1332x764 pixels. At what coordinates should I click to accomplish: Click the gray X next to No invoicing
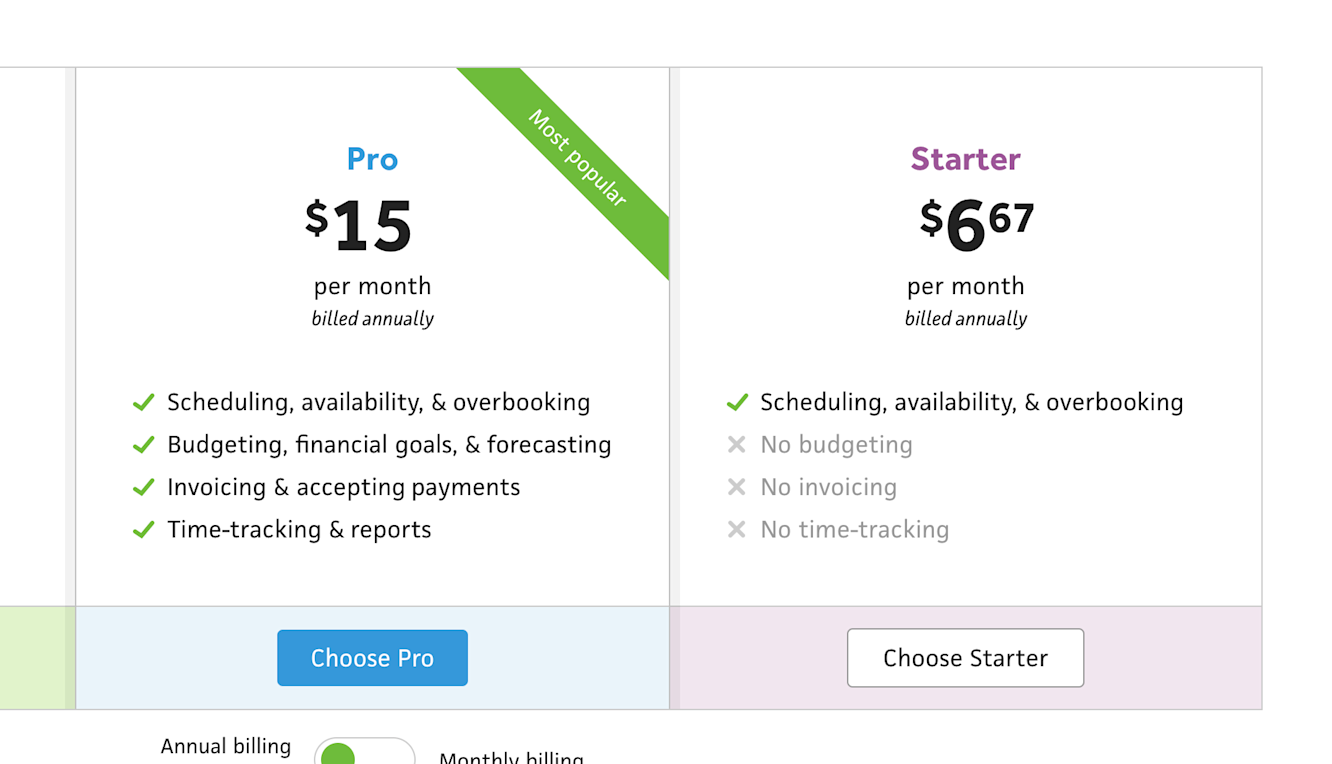(x=737, y=488)
